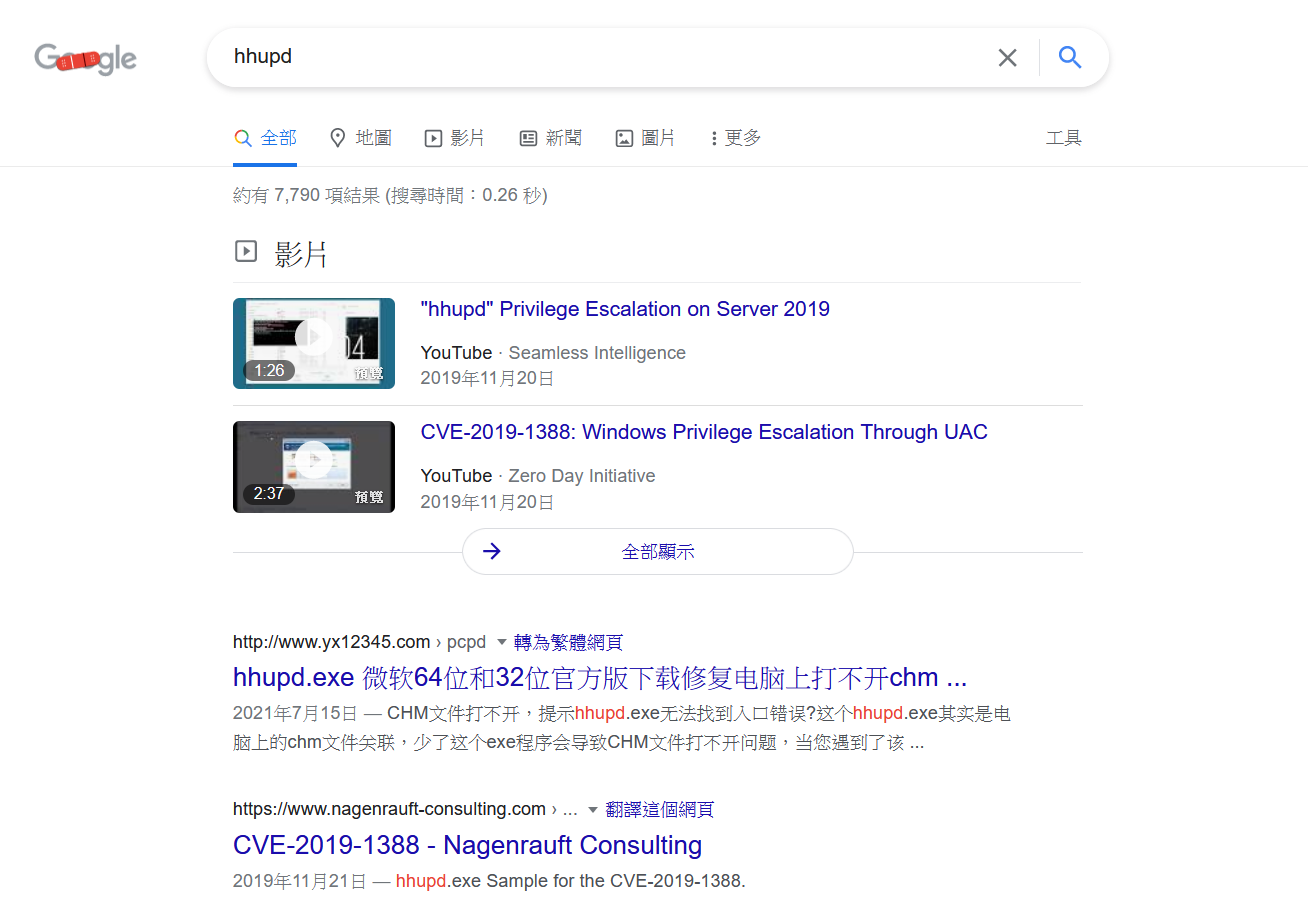Focus the search input containing hhupd
Image resolution: width=1308 pixels, height=921 pixels.
click(x=600, y=57)
